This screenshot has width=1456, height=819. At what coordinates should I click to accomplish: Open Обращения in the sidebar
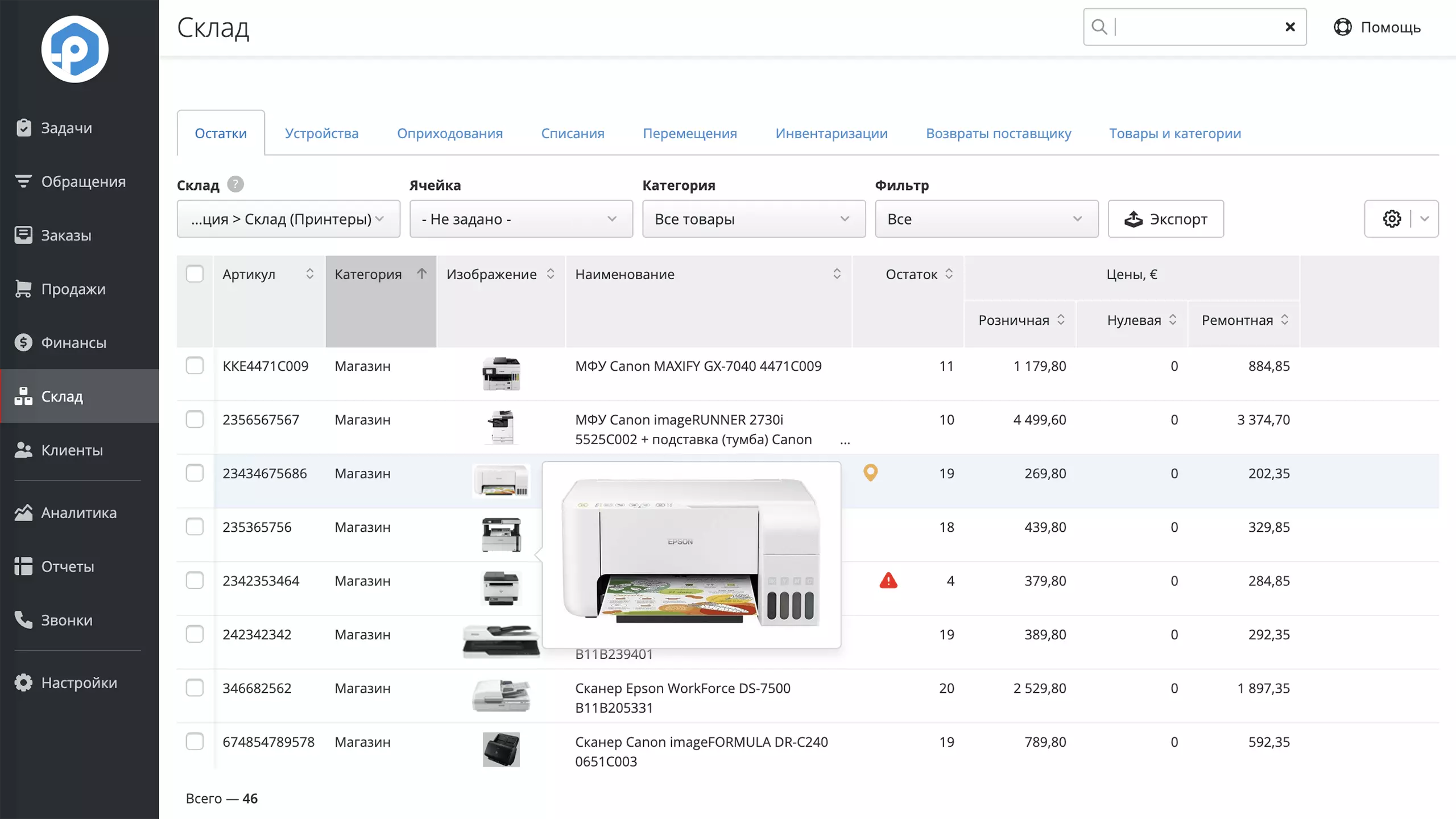click(79, 181)
